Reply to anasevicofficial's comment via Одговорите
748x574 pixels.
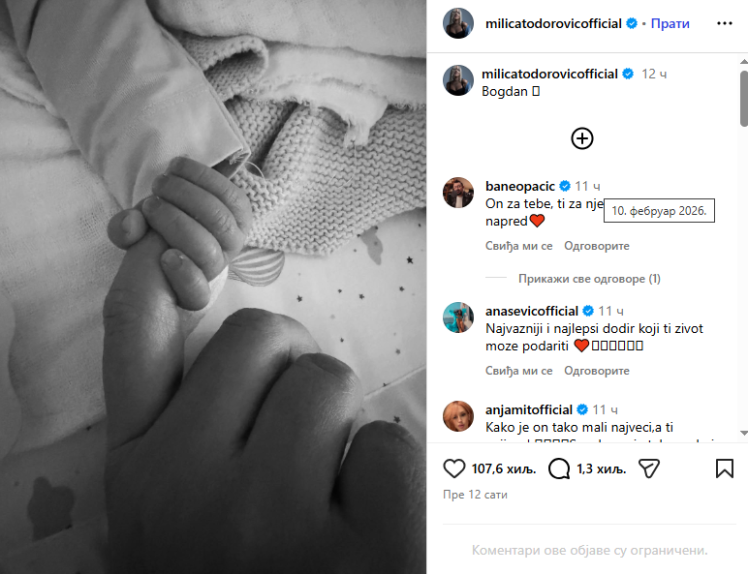[x=596, y=371]
